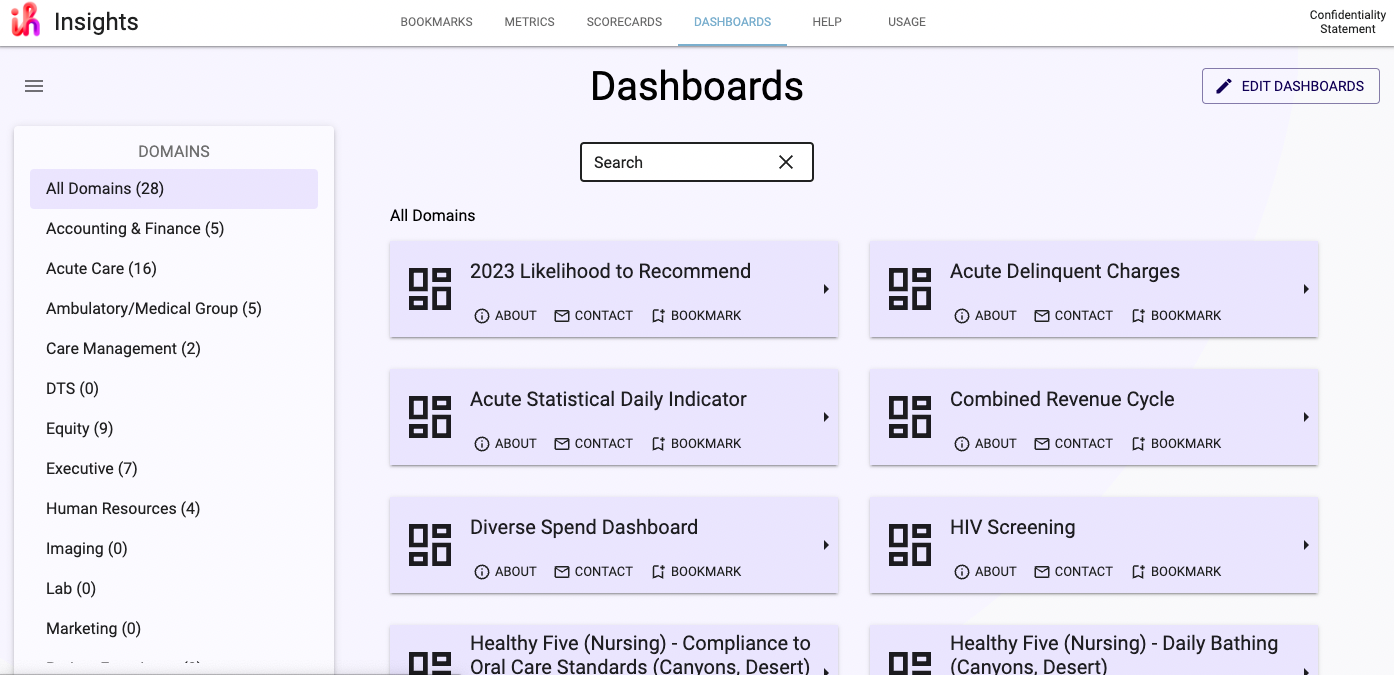Bookmark the HIV Screening dashboard

[1176, 571]
